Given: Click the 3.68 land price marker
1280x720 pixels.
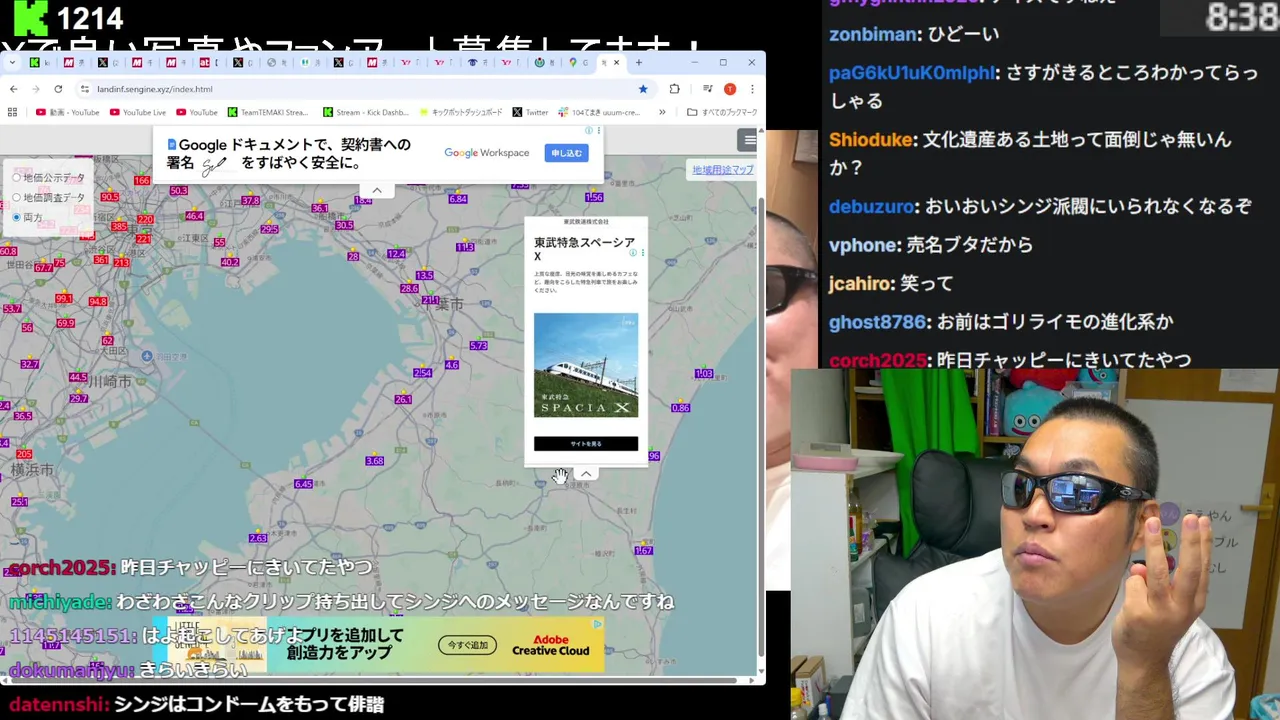Looking at the screenshot, I should (x=375, y=461).
